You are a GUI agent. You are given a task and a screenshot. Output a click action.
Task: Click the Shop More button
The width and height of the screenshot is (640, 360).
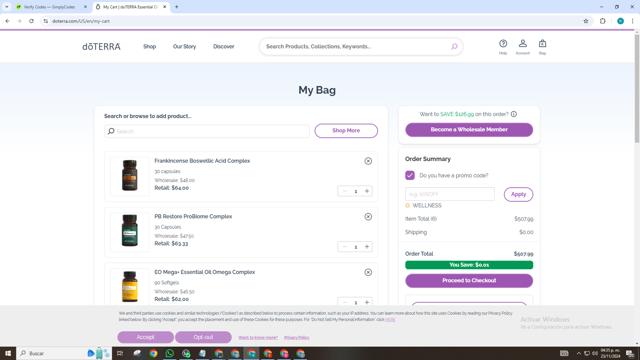346,131
